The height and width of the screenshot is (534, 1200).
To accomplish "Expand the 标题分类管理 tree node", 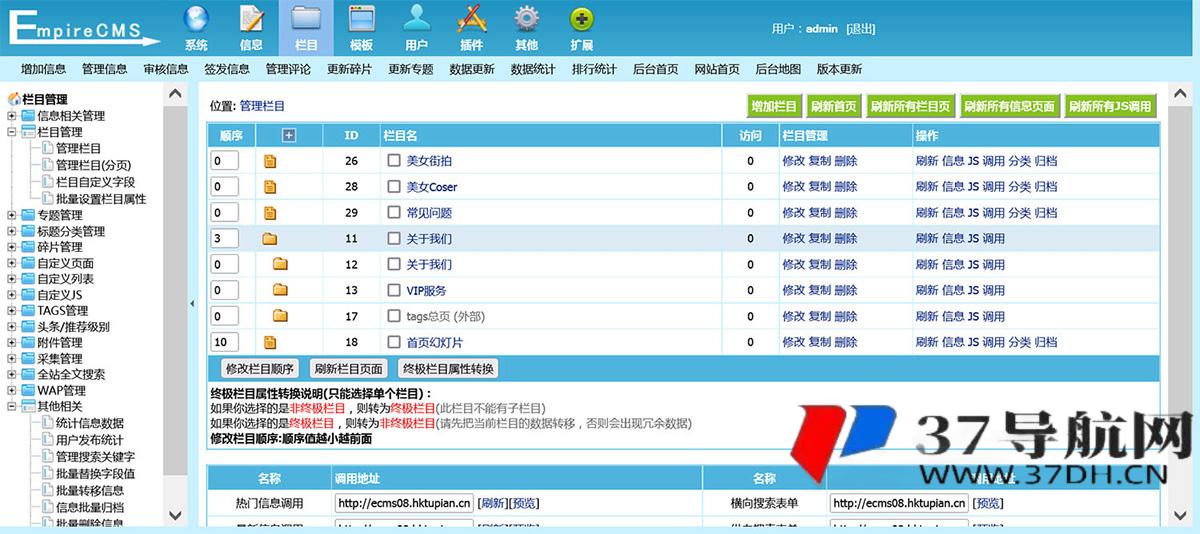I will 12,231.
